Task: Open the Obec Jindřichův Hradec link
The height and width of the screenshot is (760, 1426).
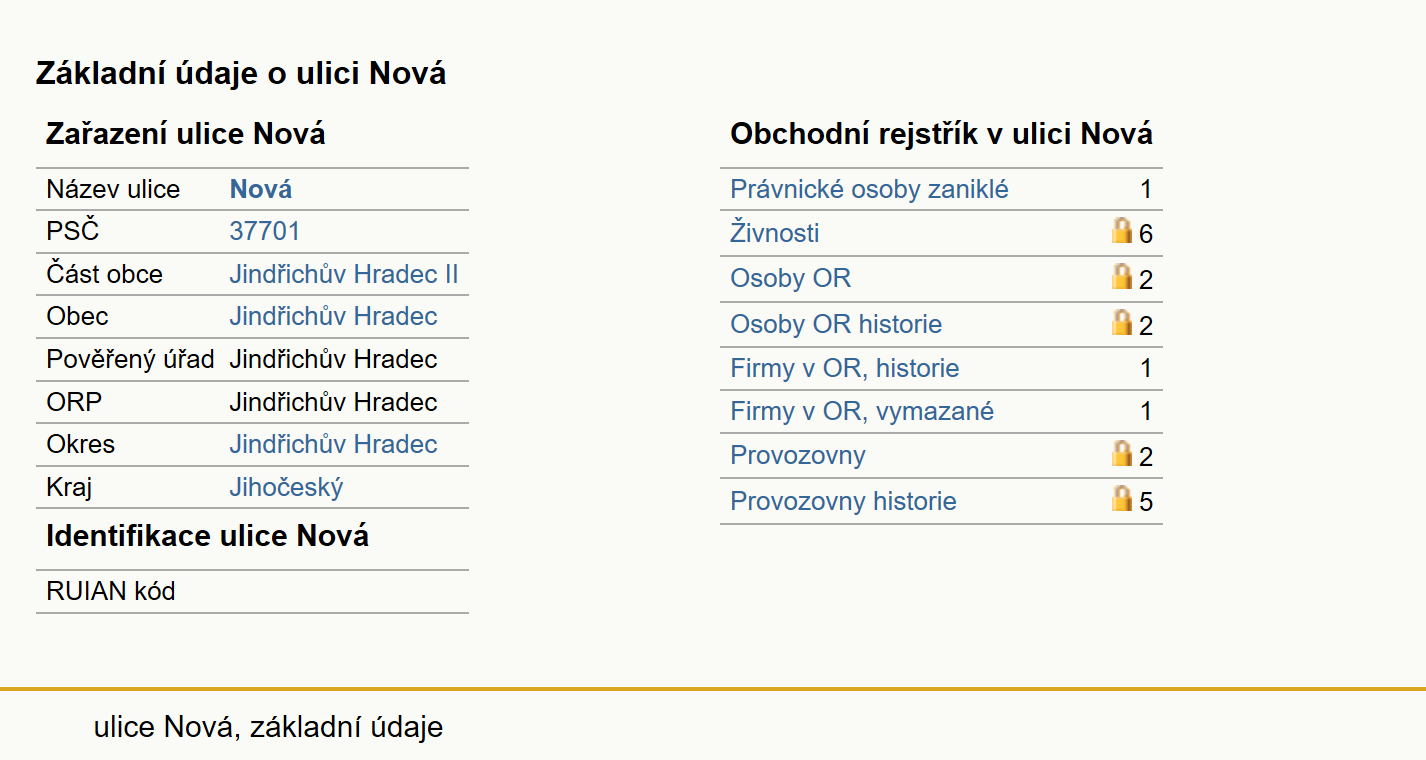Action: (333, 316)
